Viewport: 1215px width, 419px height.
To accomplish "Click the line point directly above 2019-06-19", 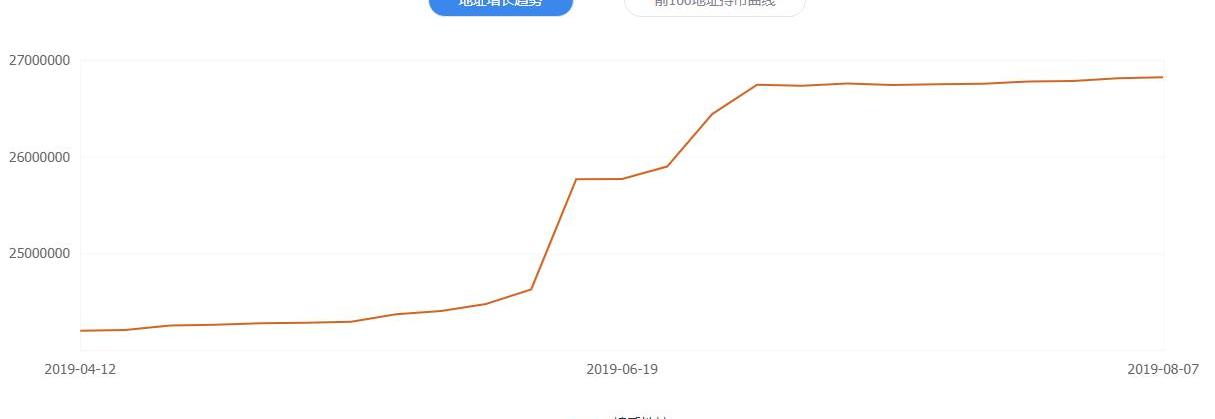I will [622, 179].
